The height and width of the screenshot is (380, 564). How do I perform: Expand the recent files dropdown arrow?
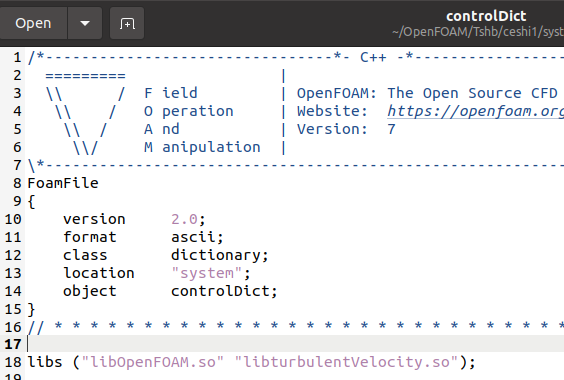[85, 23]
